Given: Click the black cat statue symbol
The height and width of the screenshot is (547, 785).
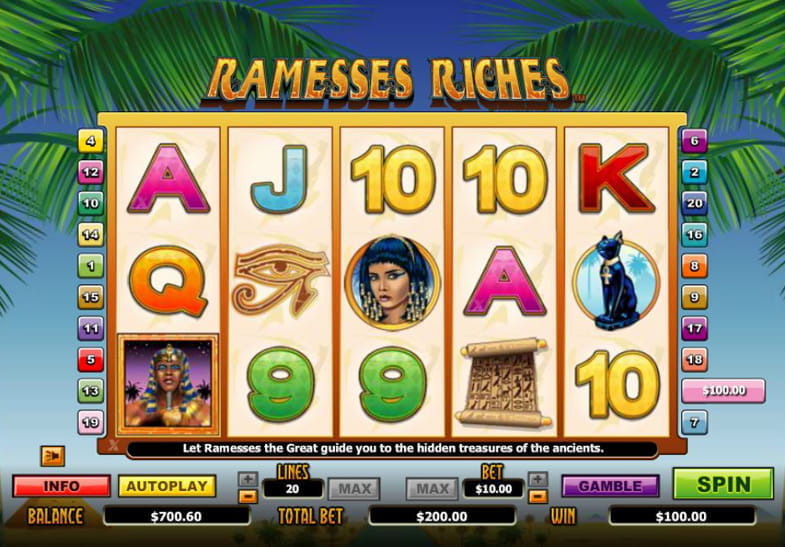Looking at the screenshot, I should (x=616, y=281).
